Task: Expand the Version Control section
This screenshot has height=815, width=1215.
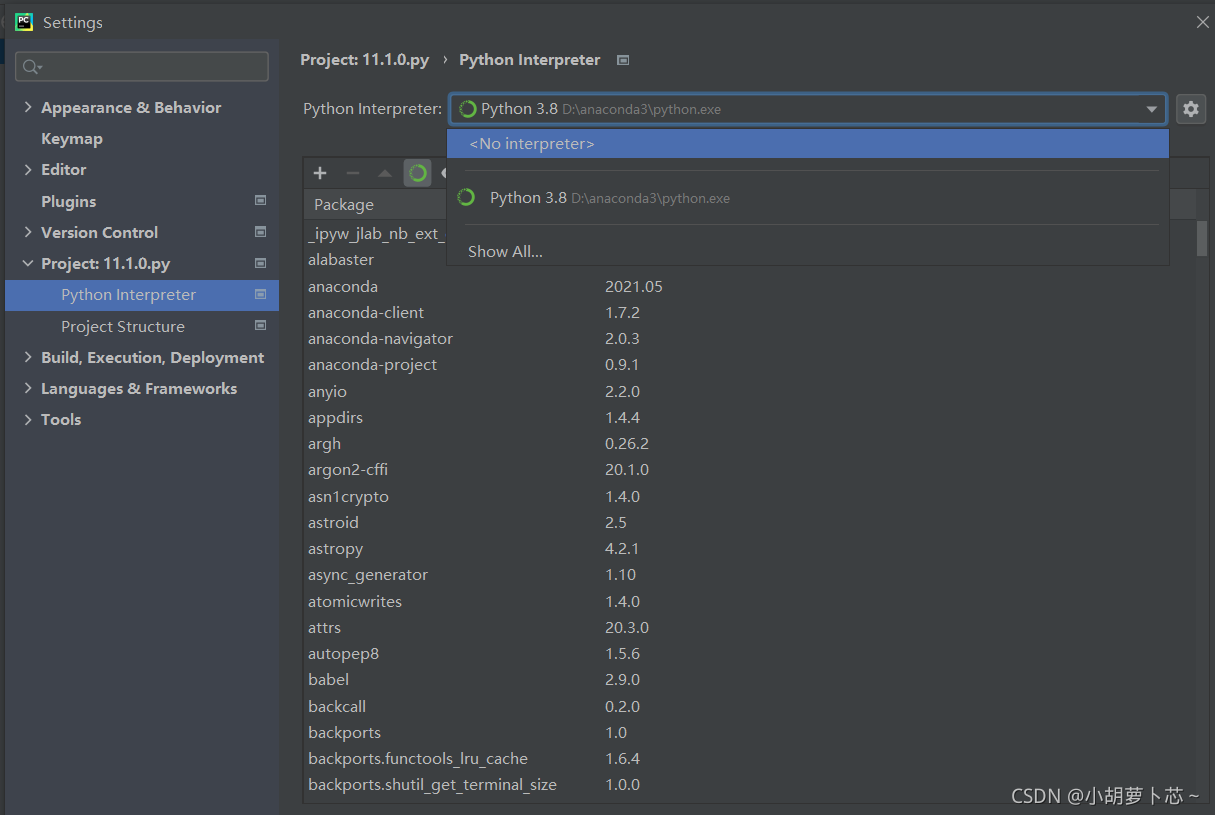Action: pyautogui.click(x=28, y=232)
